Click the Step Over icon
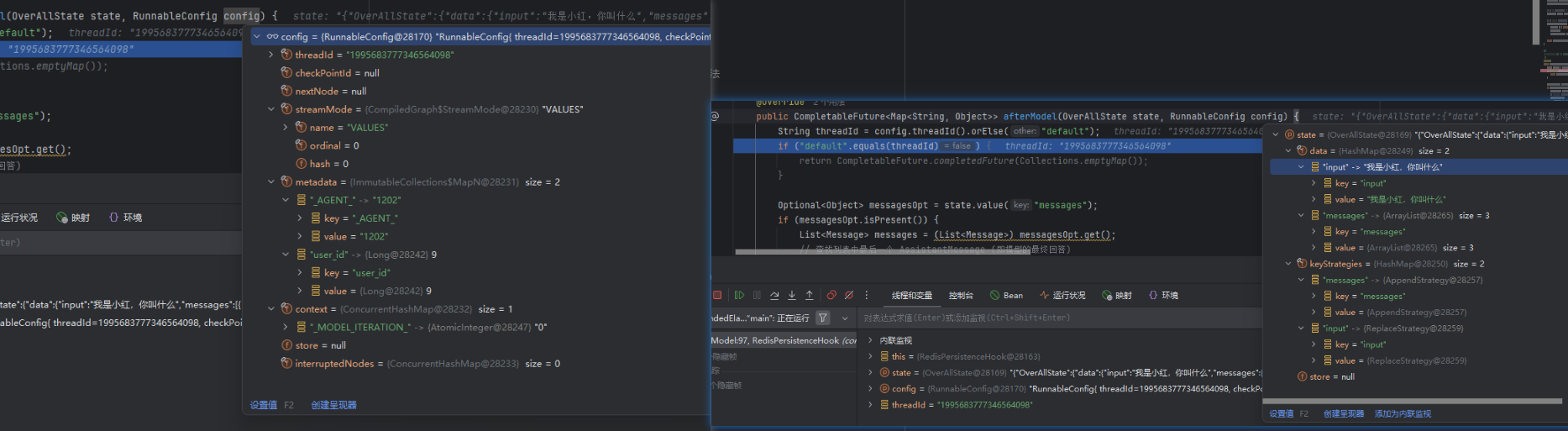This screenshot has height=431, width=1568. (x=774, y=295)
